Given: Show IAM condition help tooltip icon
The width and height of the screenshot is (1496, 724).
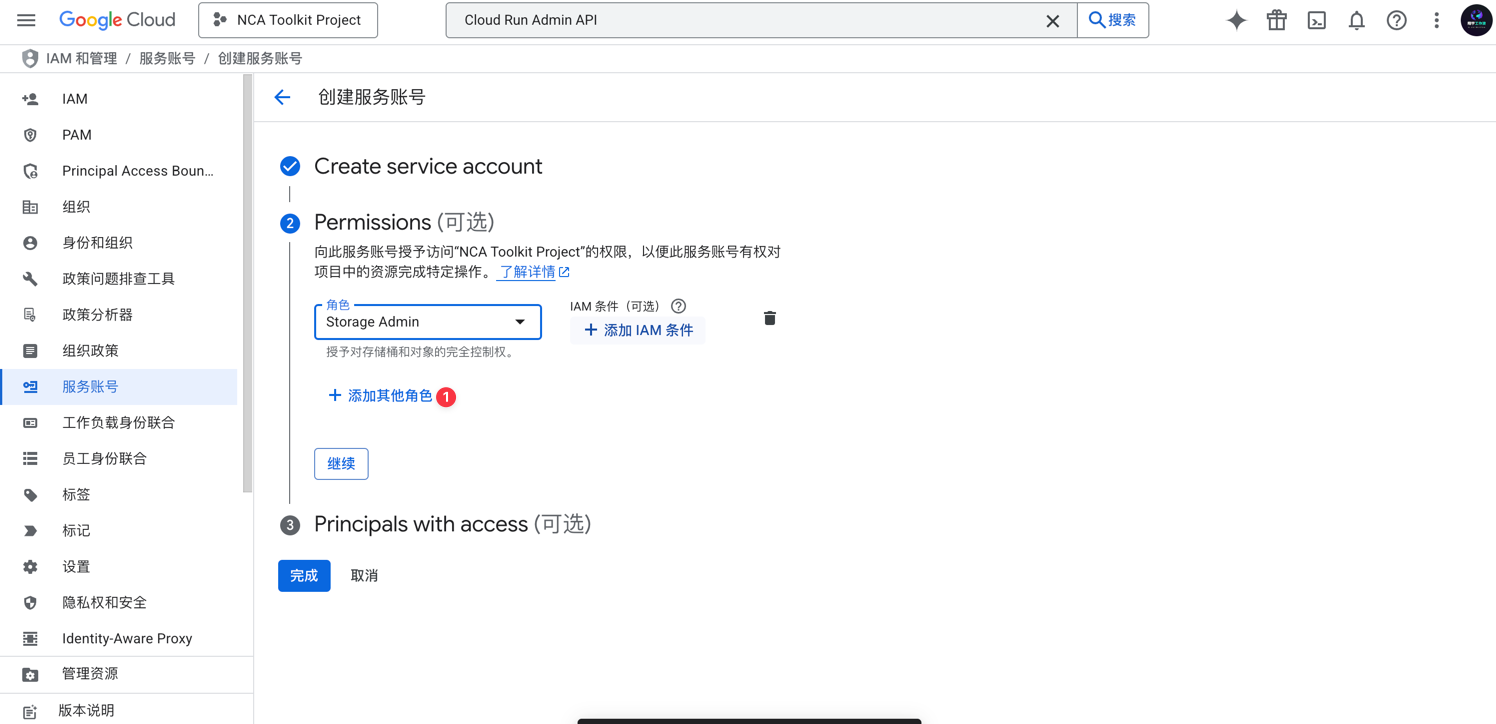Looking at the screenshot, I should [x=678, y=306].
